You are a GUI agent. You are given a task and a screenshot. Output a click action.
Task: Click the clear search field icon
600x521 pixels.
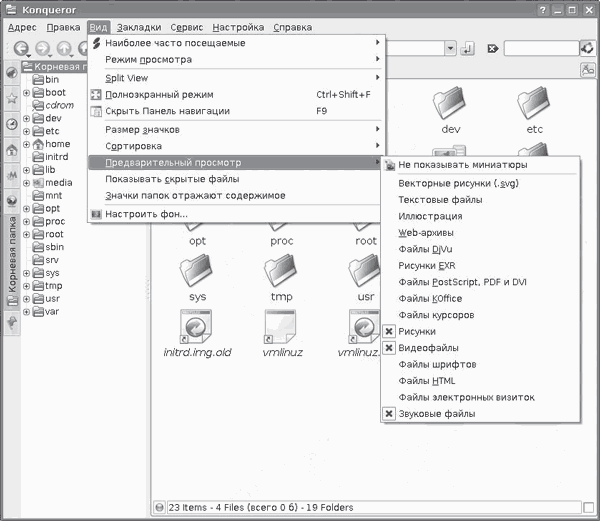[493, 48]
